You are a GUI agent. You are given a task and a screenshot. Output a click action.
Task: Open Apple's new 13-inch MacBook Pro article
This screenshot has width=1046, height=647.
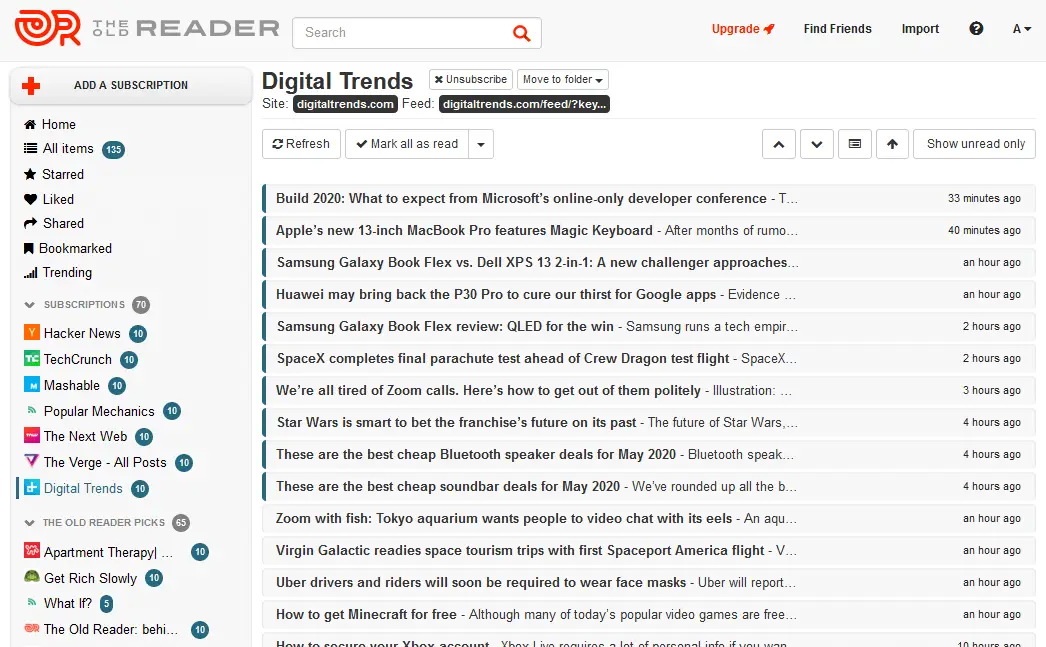pyautogui.click(x=648, y=231)
